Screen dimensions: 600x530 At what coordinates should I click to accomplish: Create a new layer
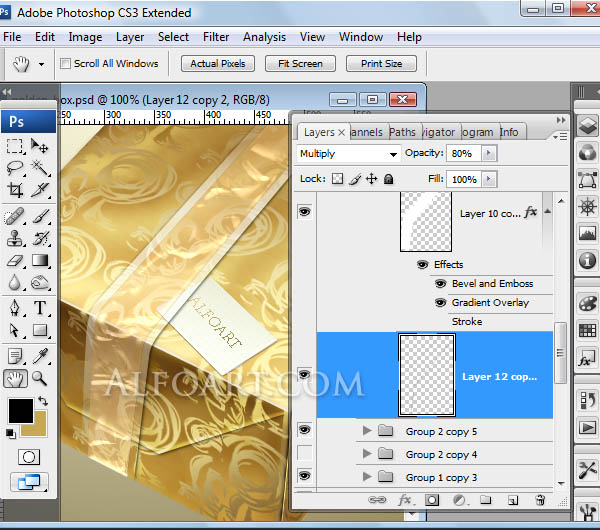513,500
